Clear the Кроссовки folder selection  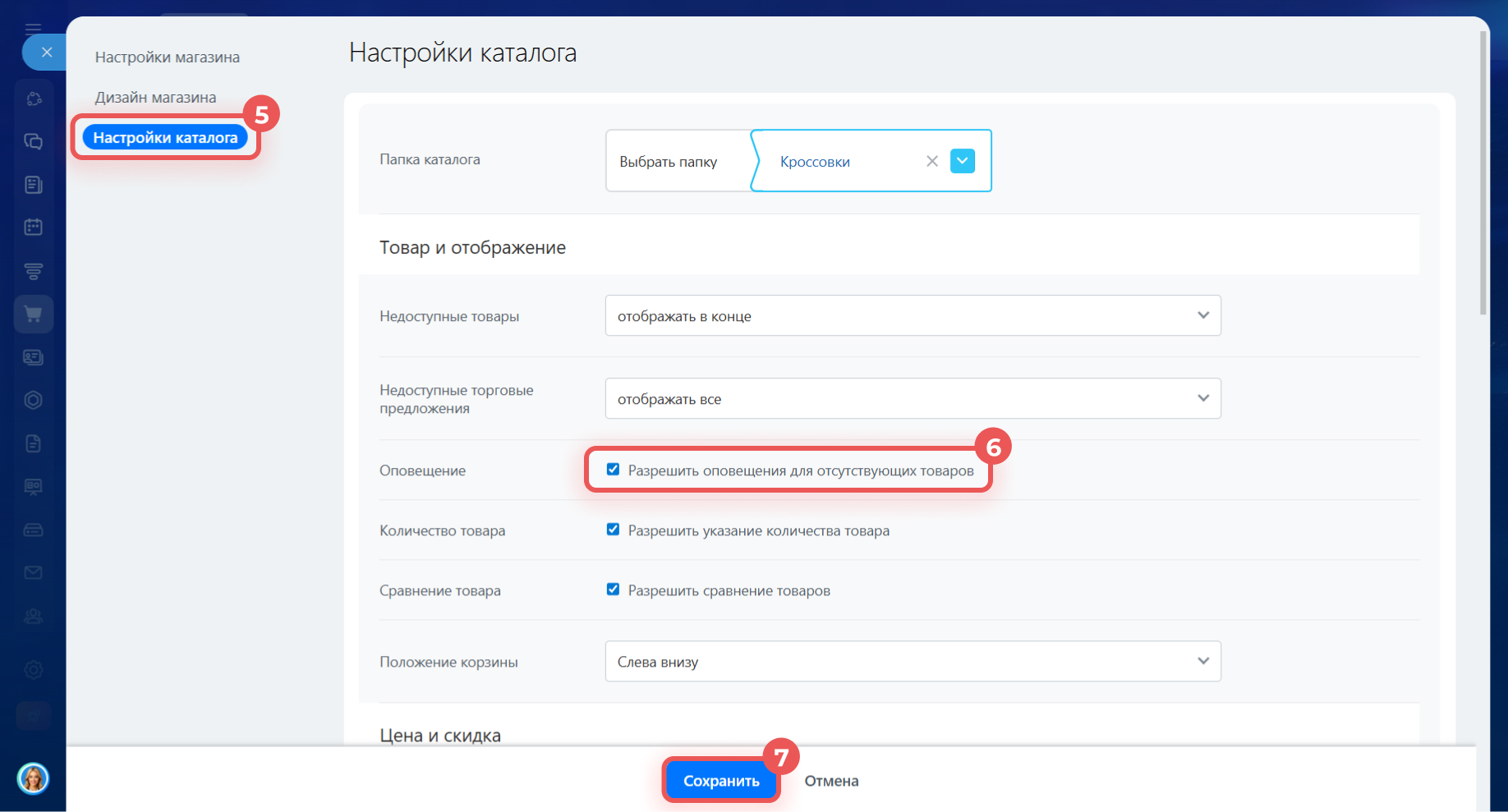click(x=931, y=162)
